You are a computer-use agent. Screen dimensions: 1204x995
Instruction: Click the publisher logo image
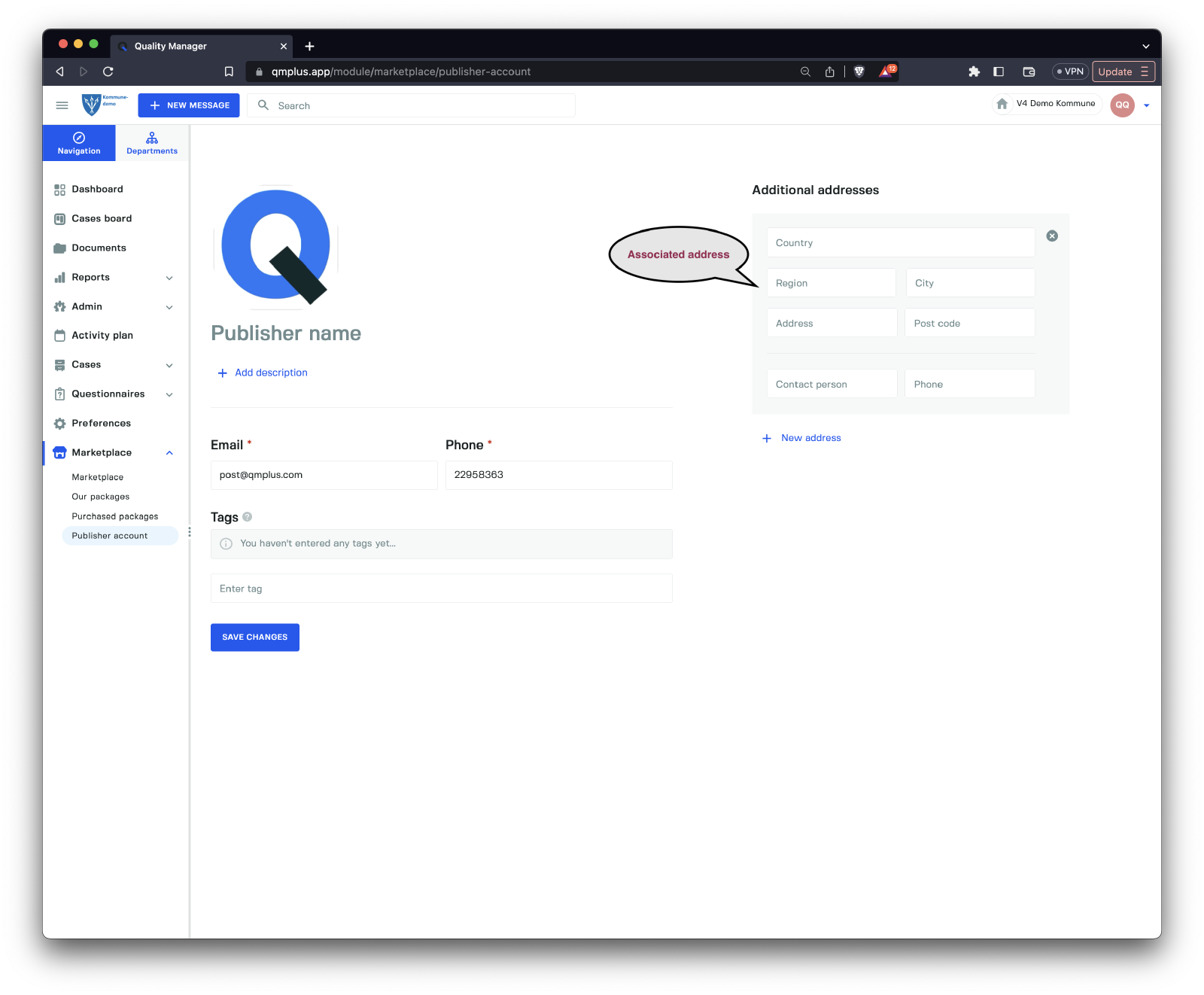click(276, 247)
